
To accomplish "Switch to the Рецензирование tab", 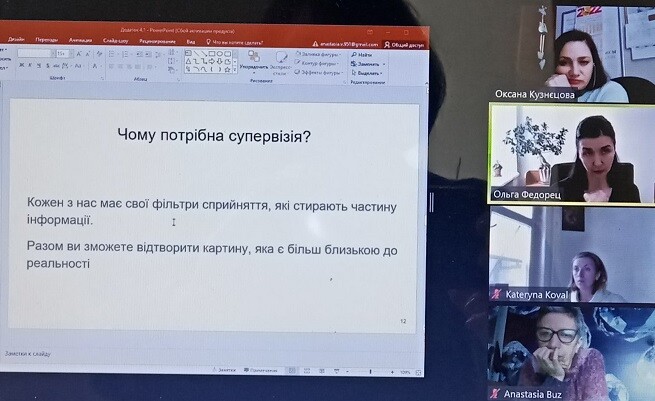I will 157,41.
